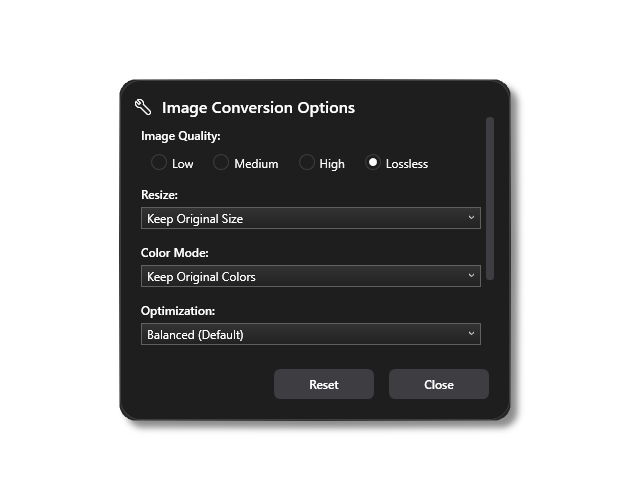Open the Color Mode dropdown showing Keep Original Colors

[x=311, y=276]
